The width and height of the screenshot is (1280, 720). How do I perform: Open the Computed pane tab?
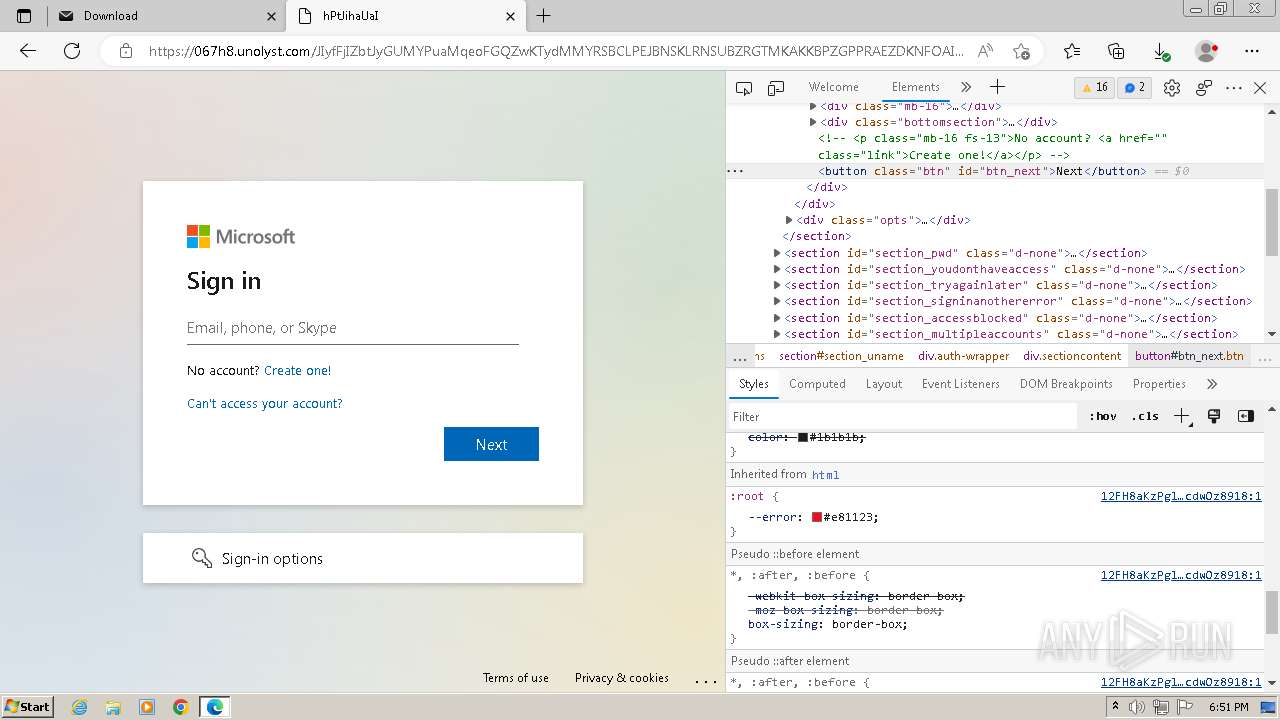[x=817, y=384]
